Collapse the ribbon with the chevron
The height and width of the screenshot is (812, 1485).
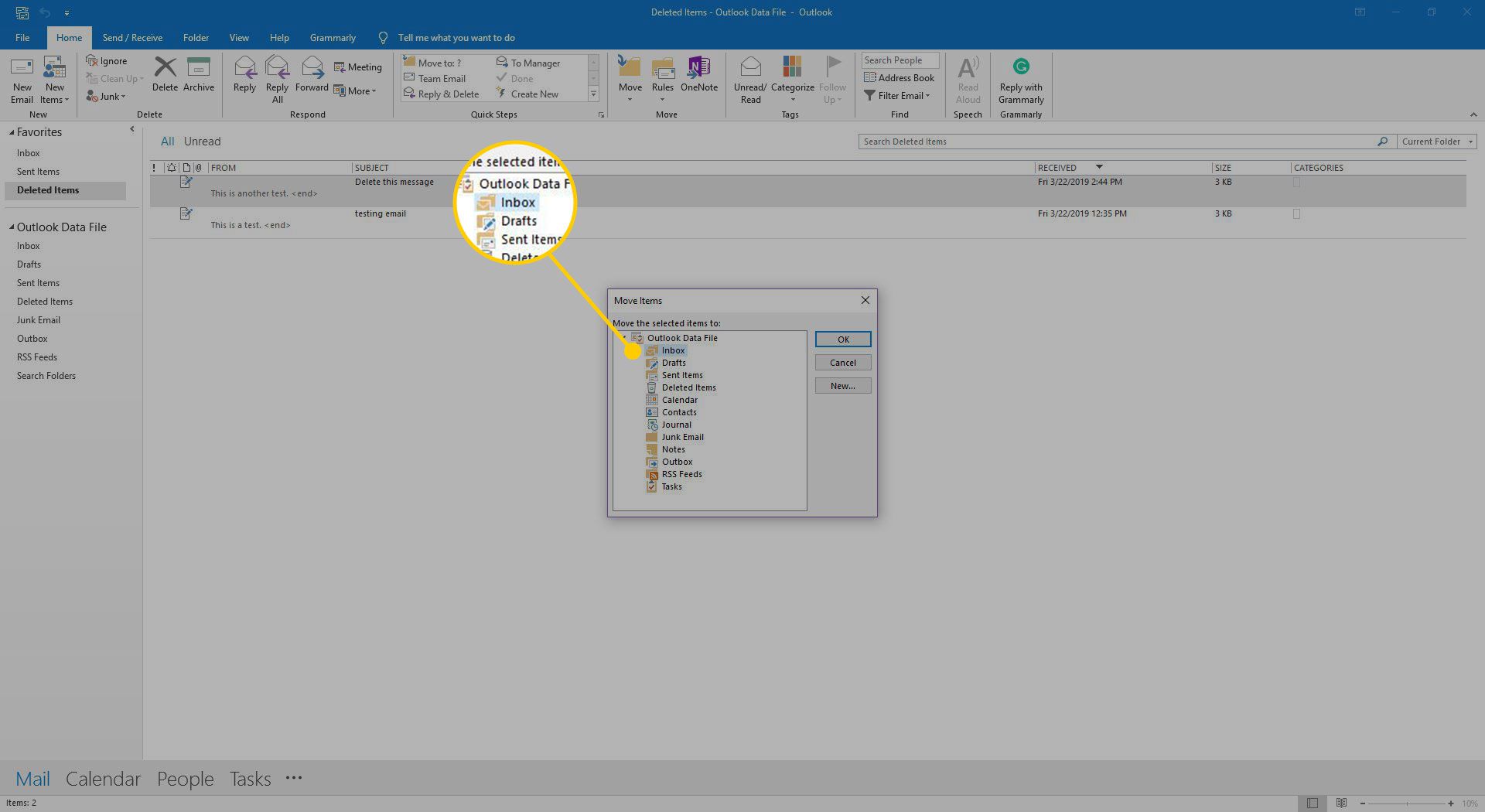[x=1473, y=115]
